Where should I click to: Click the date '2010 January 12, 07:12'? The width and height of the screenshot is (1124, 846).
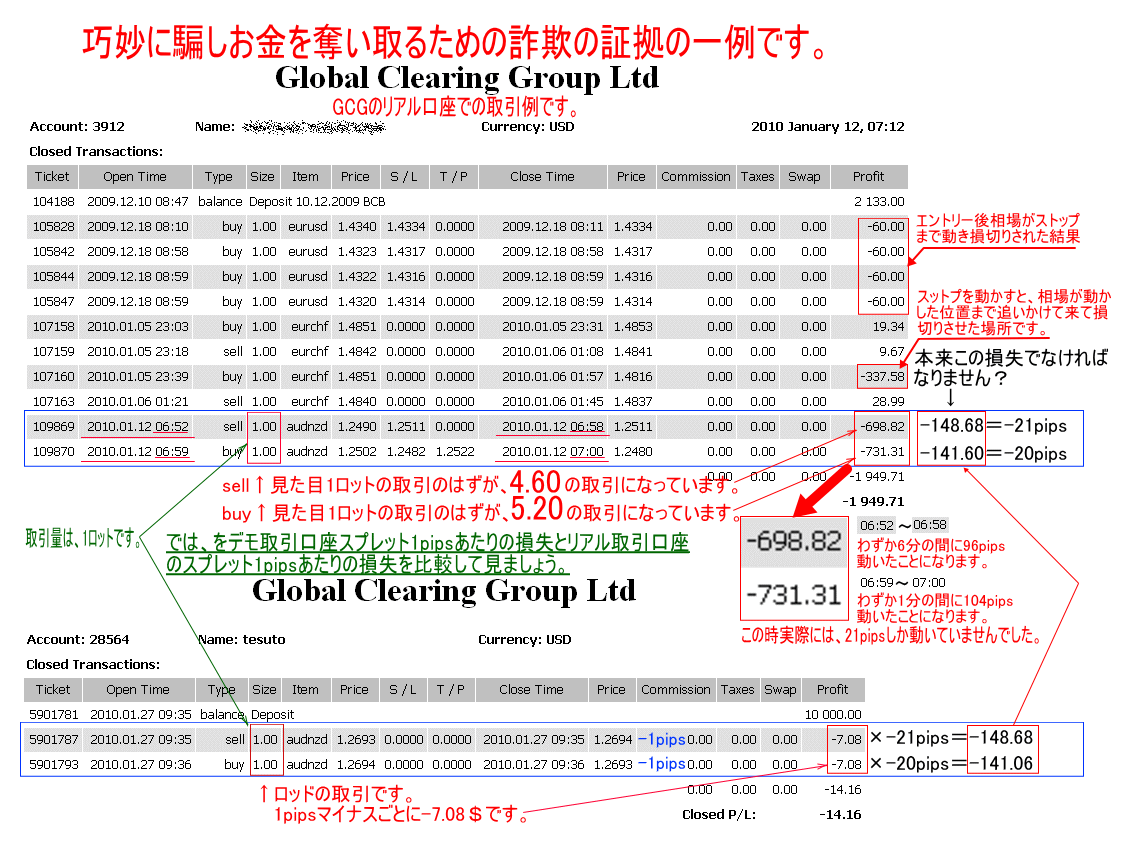click(x=828, y=127)
